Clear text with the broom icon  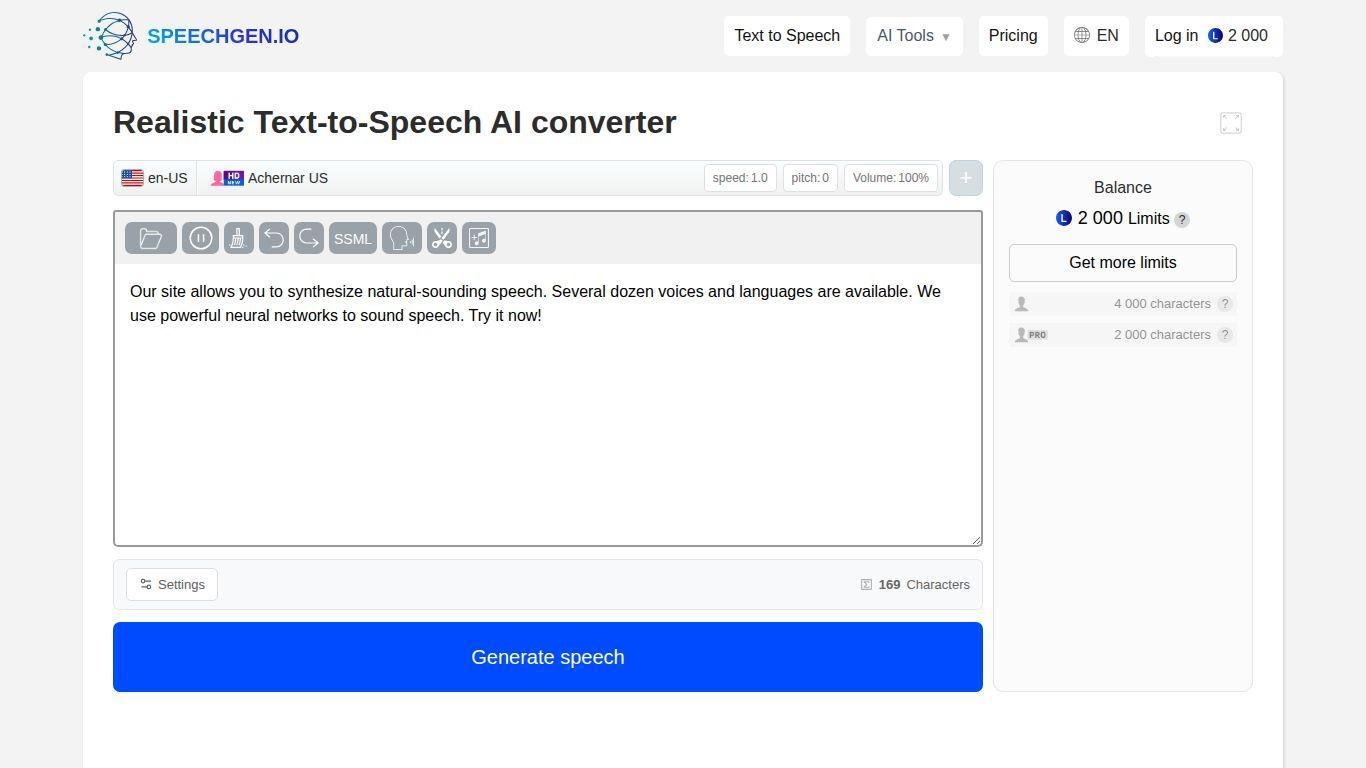click(x=239, y=238)
